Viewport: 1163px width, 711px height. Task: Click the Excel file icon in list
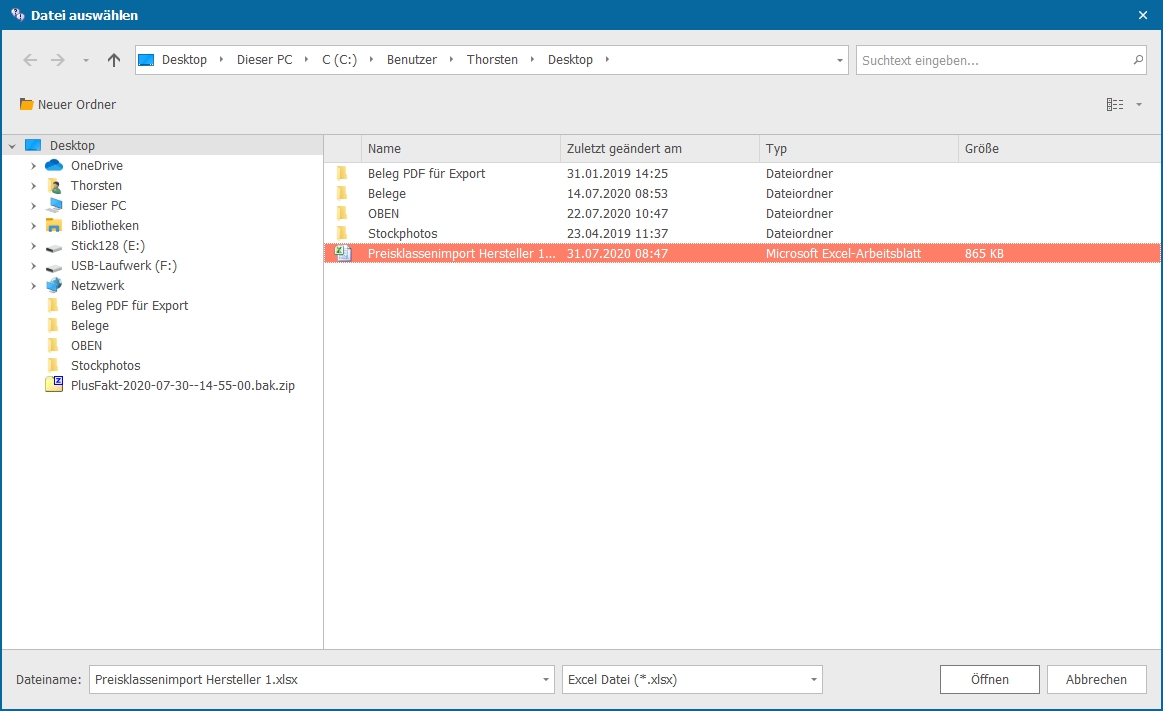point(343,254)
